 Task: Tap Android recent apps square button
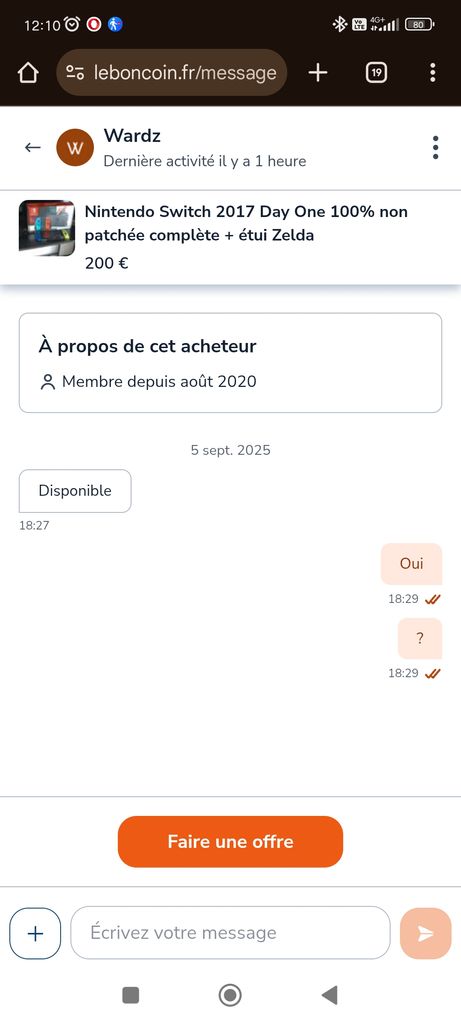click(x=131, y=995)
